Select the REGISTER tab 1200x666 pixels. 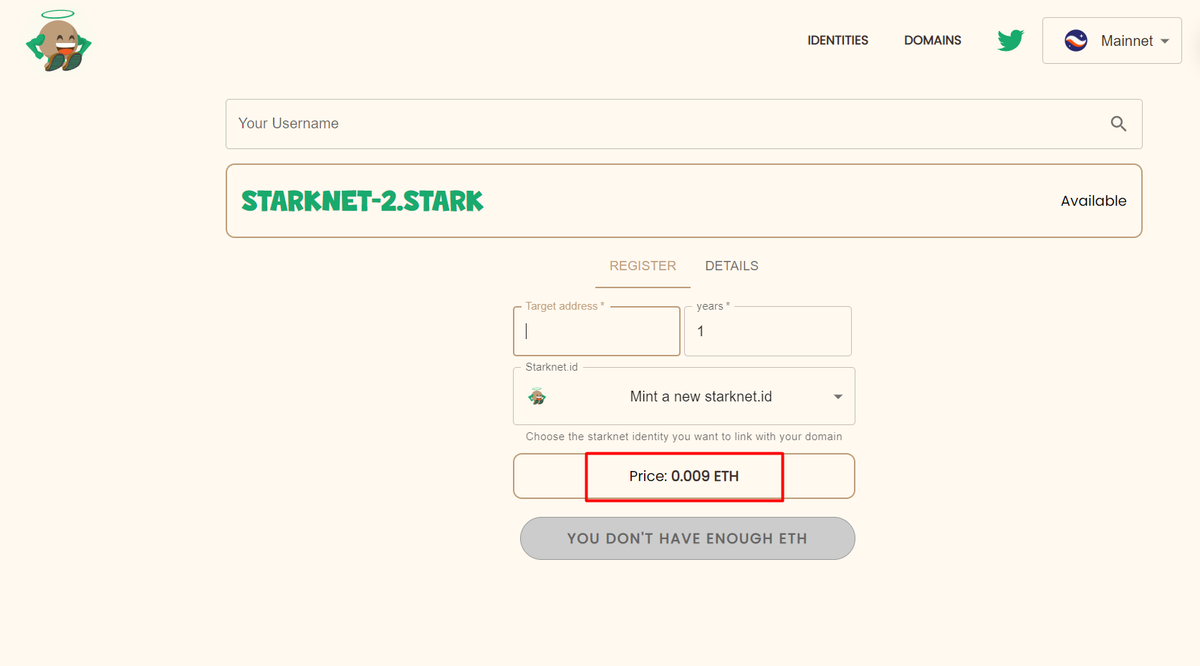pos(643,266)
